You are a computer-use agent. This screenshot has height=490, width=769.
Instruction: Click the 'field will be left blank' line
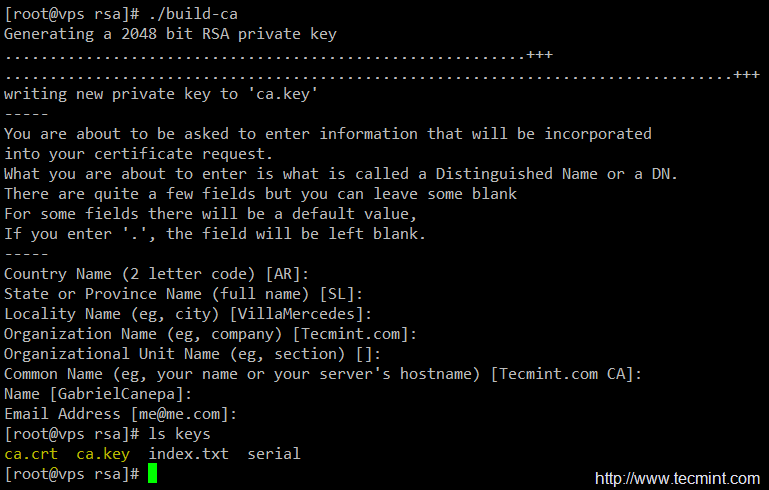330,234
